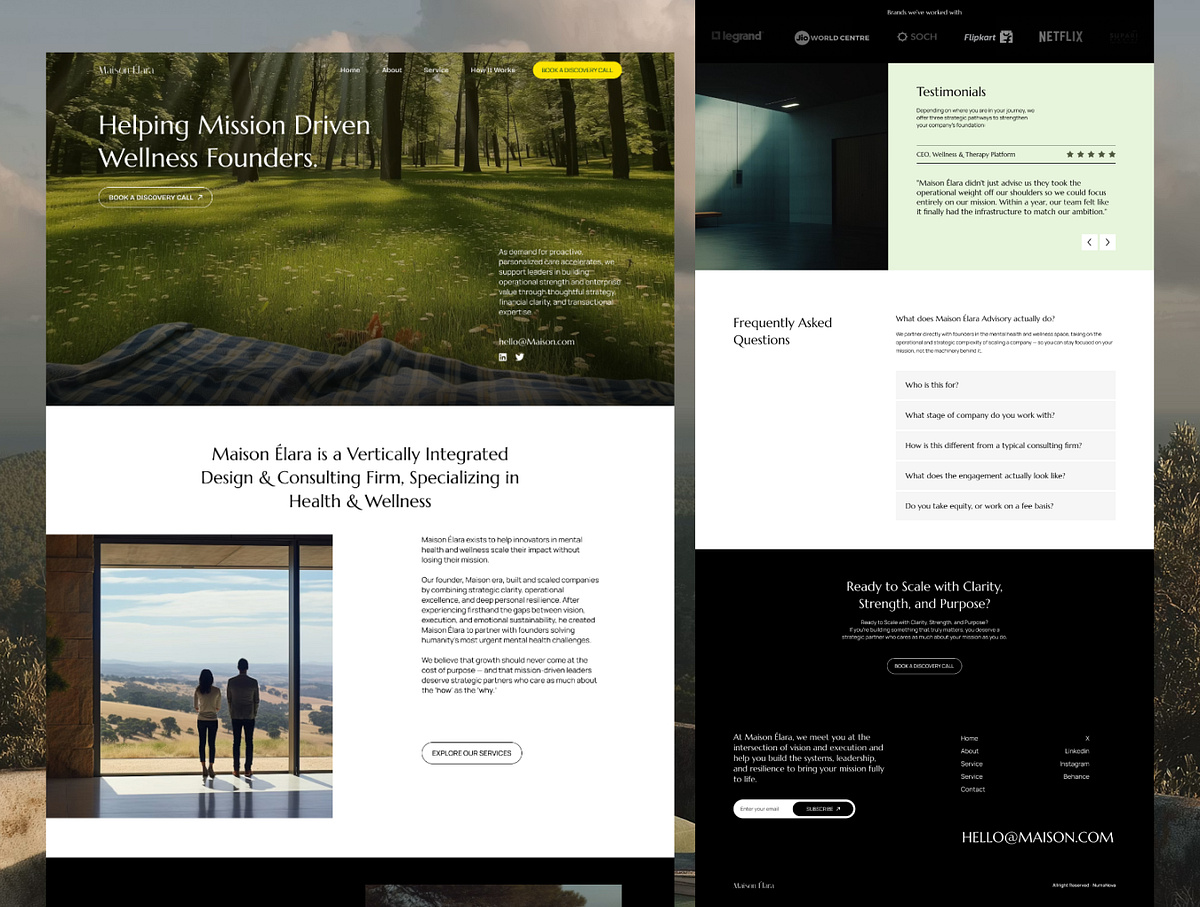Click the 'CEO, Wellness & Therapy Platform' label
This screenshot has width=1200, height=907.
pyautogui.click(x=966, y=155)
